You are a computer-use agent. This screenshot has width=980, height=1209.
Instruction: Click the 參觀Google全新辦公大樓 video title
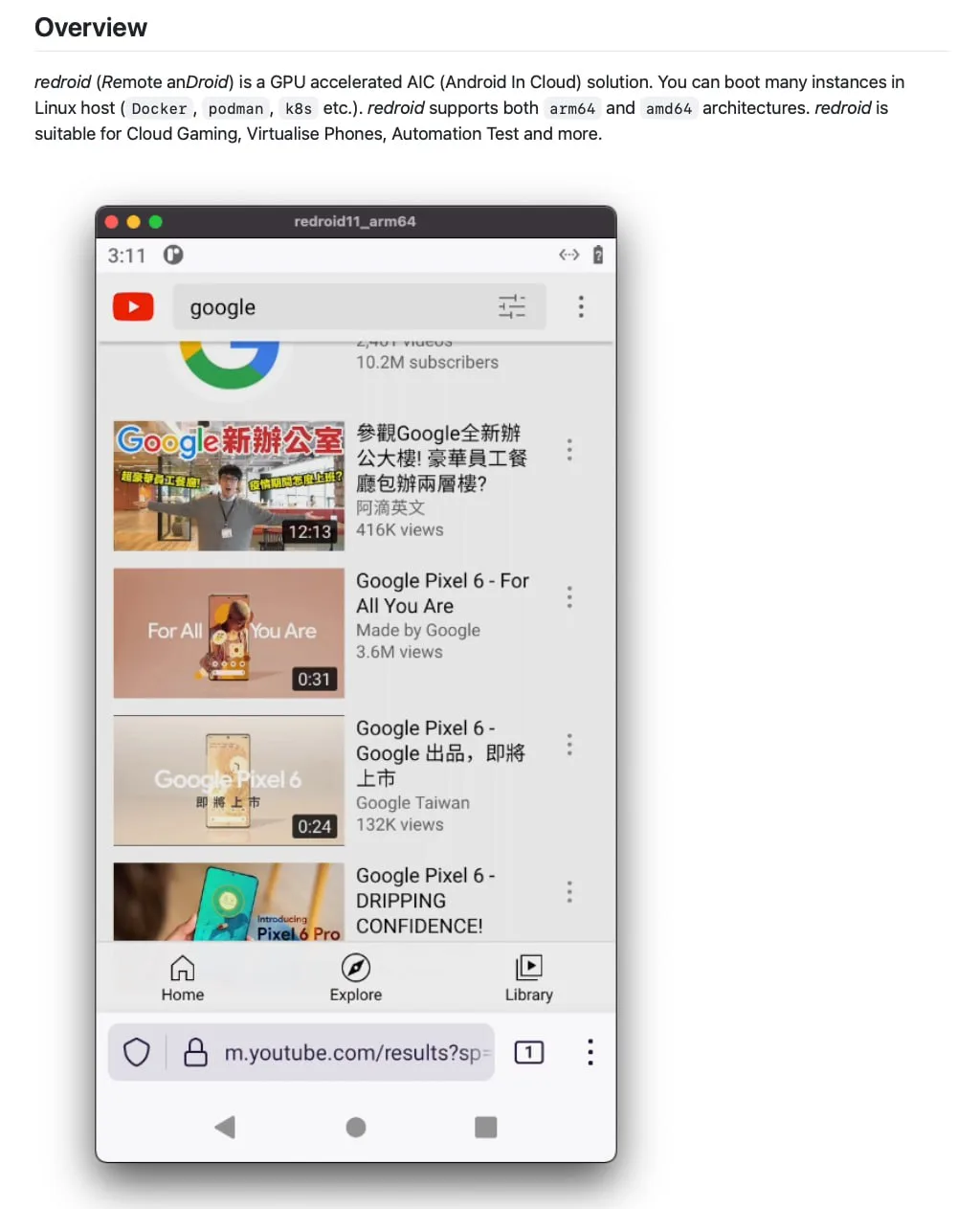[x=441, y=459]
